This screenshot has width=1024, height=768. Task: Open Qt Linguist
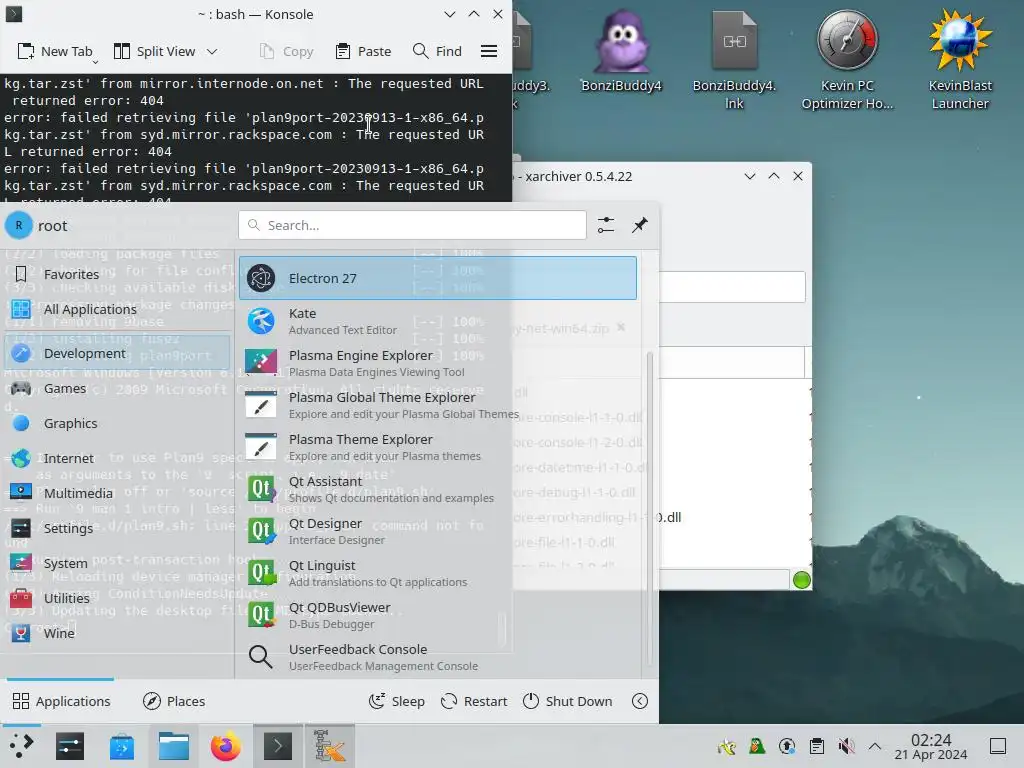point(438,573)
